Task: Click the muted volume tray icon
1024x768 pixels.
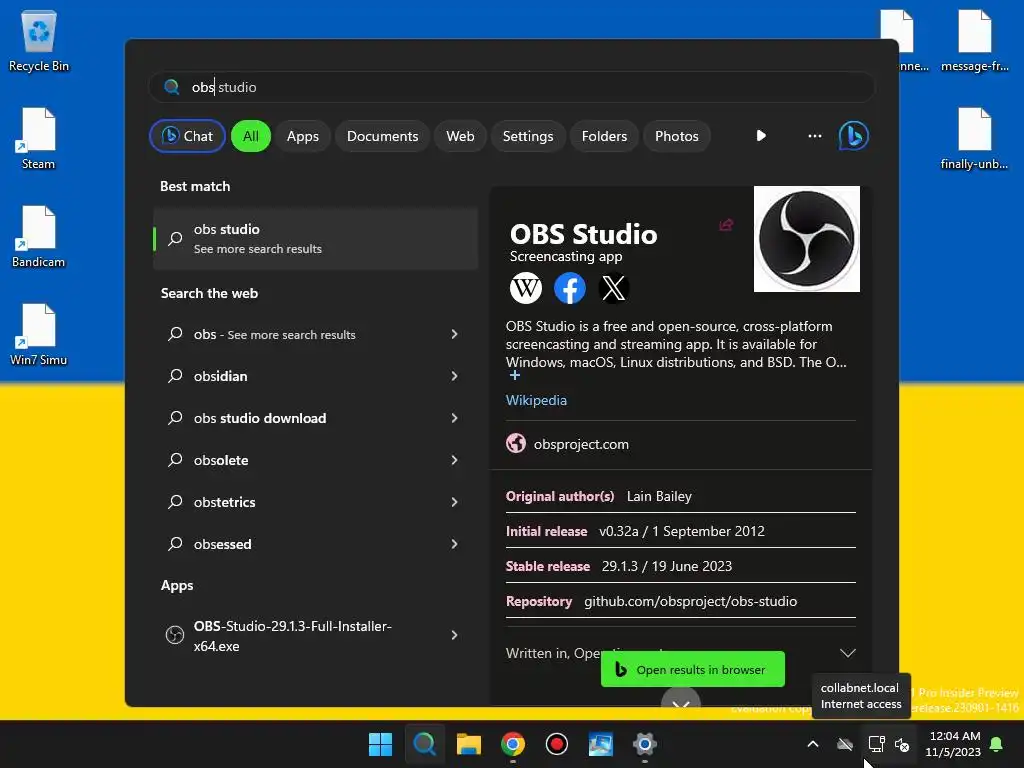Action: [903, 744]
